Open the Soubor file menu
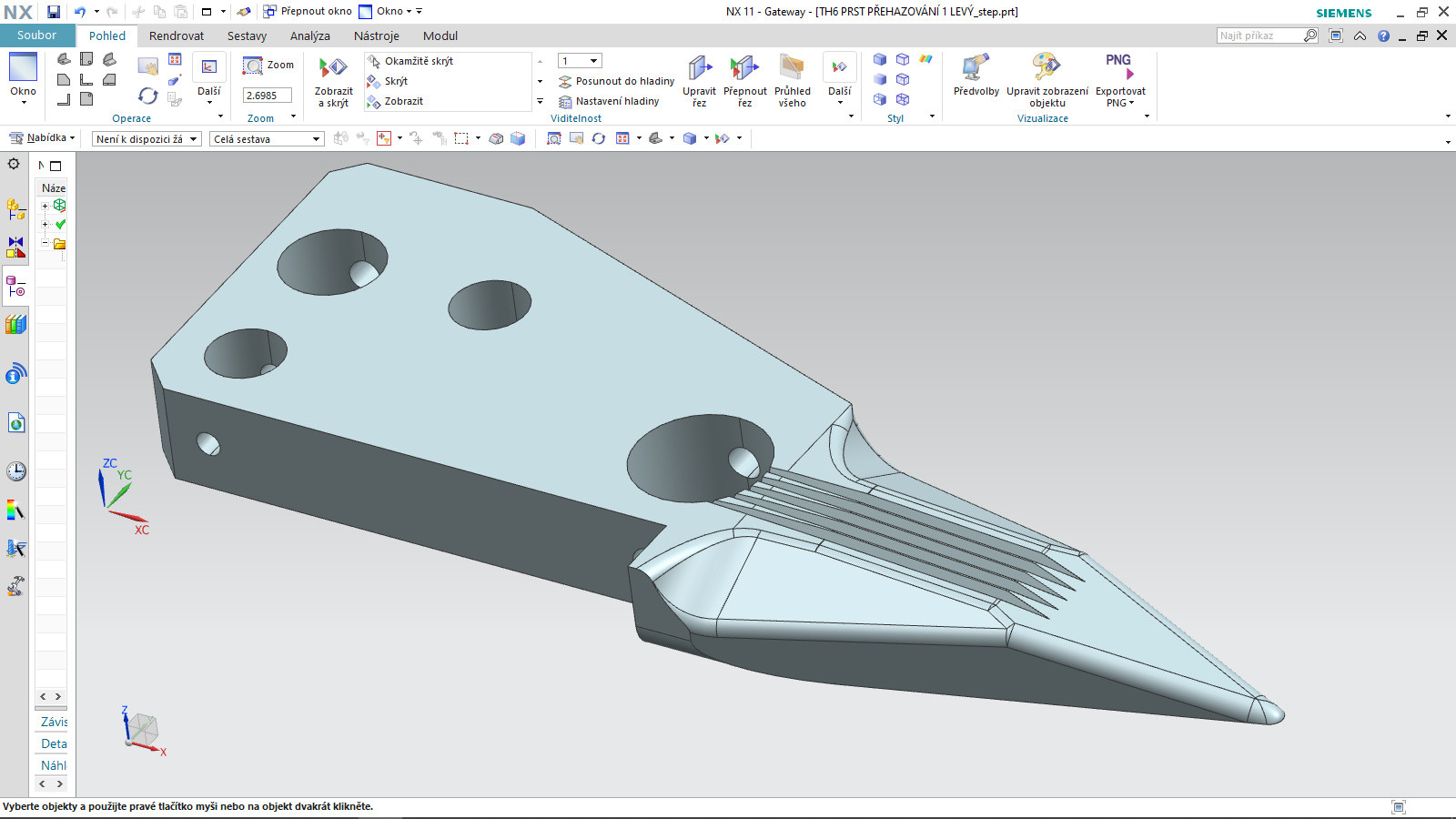The height and width of the screenshot is (819, 1456). pos(36,35)
